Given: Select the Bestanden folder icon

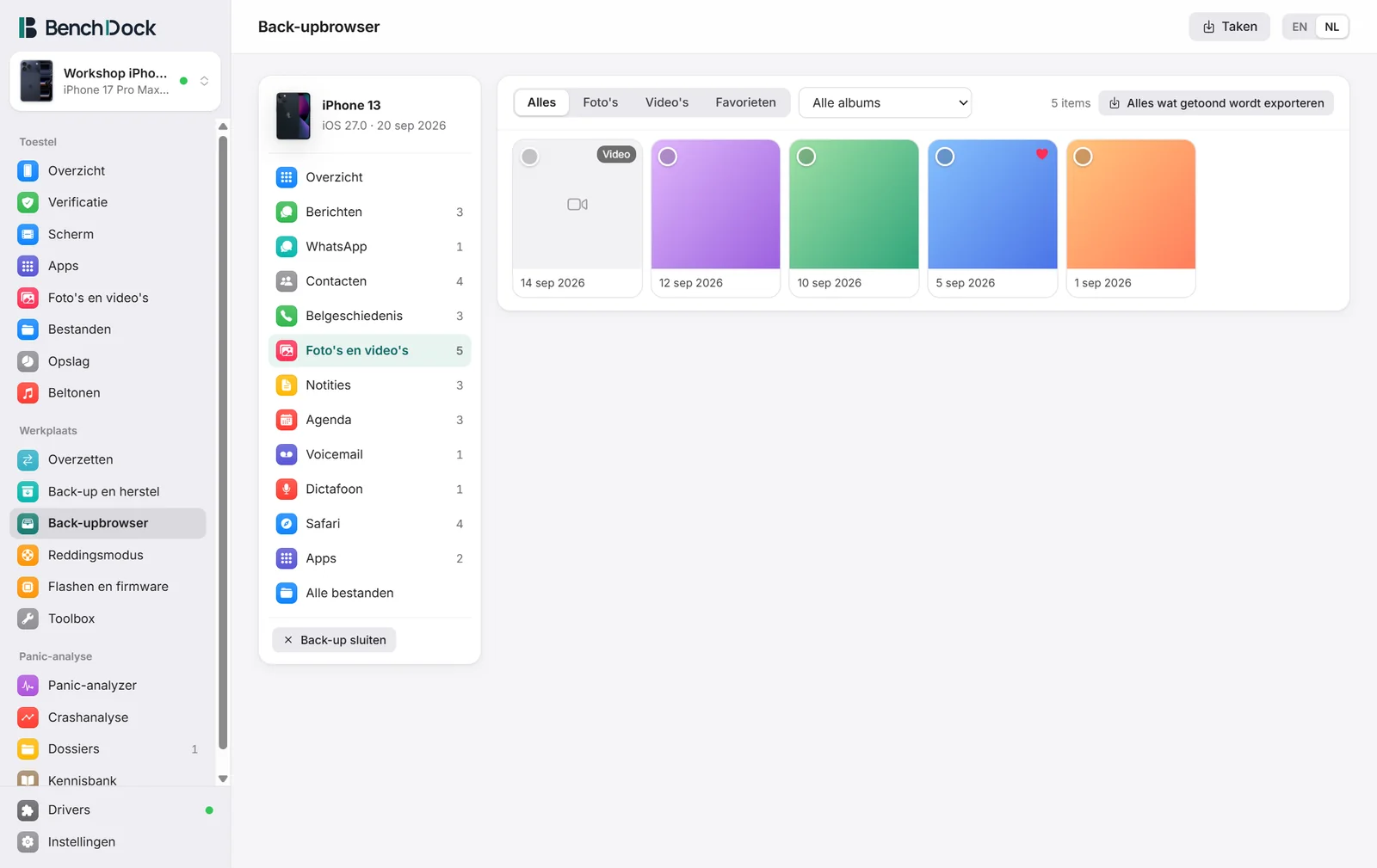Looking at the screenshot, I should click(x=28, y=329).
